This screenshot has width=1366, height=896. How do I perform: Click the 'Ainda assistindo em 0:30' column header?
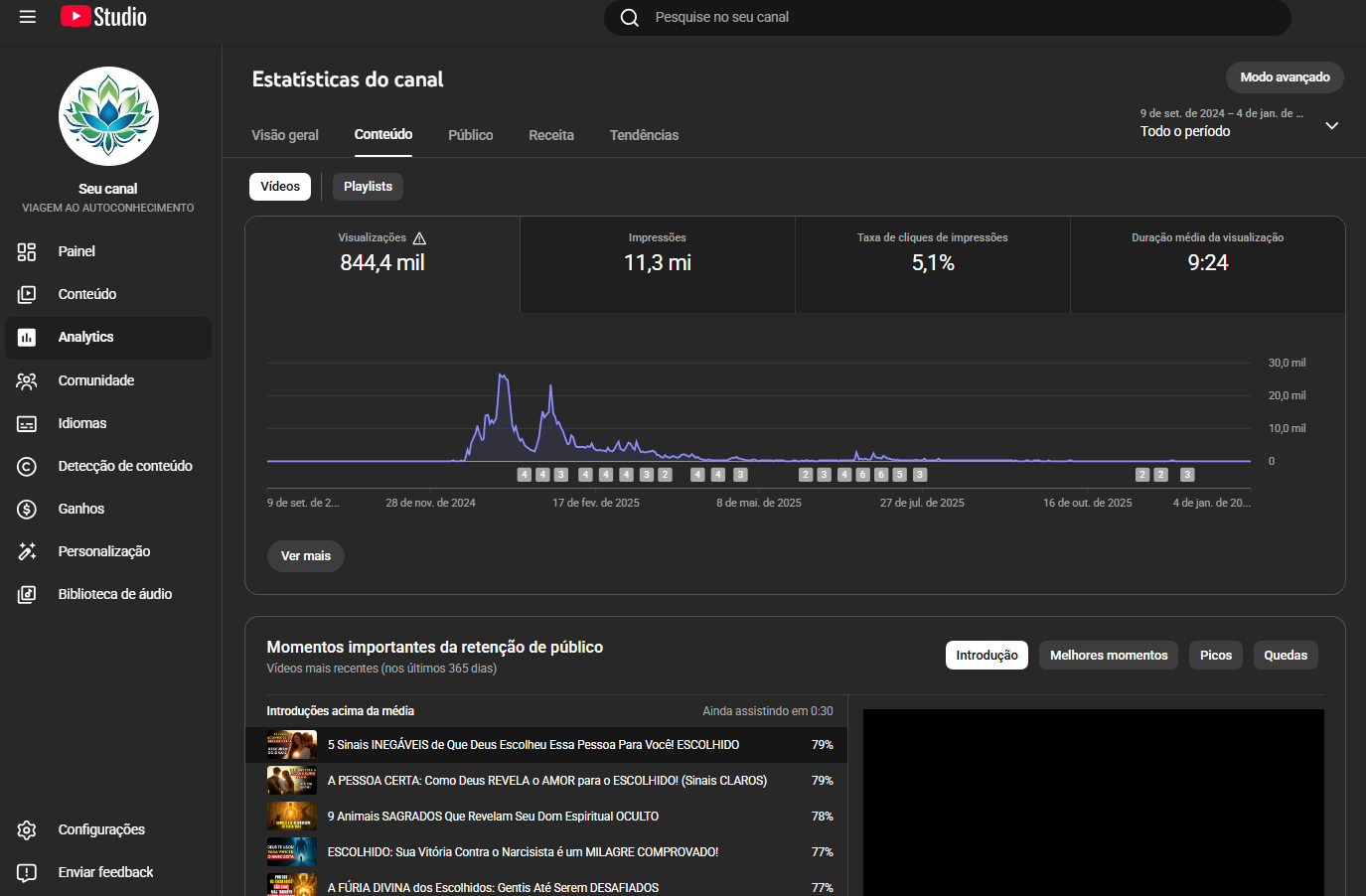tap(768, 711)
